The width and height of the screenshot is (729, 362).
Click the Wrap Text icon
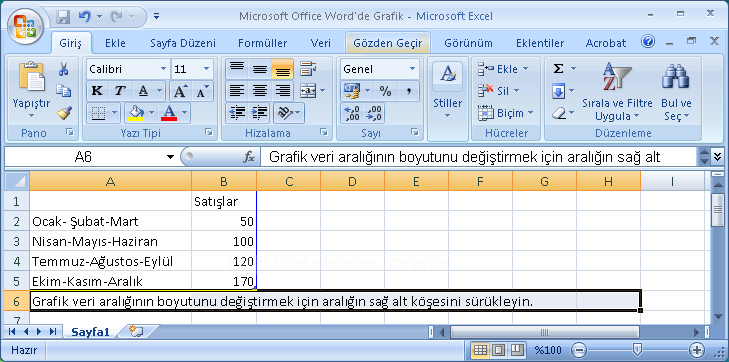308,69
